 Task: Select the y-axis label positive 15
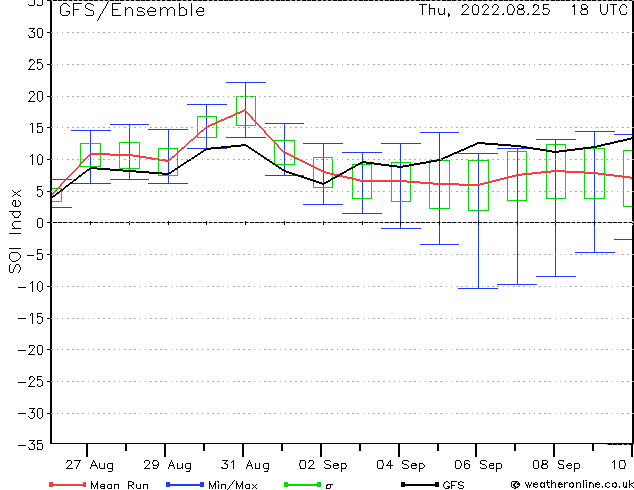[x=36, y=128]
